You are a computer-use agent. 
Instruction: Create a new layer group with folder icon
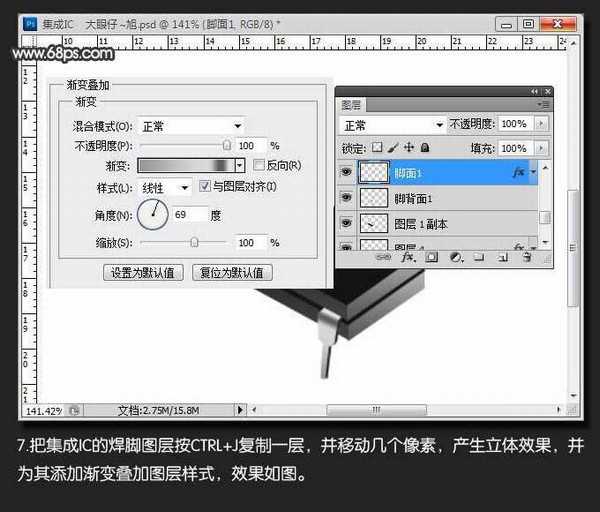(x=478, y=257)
